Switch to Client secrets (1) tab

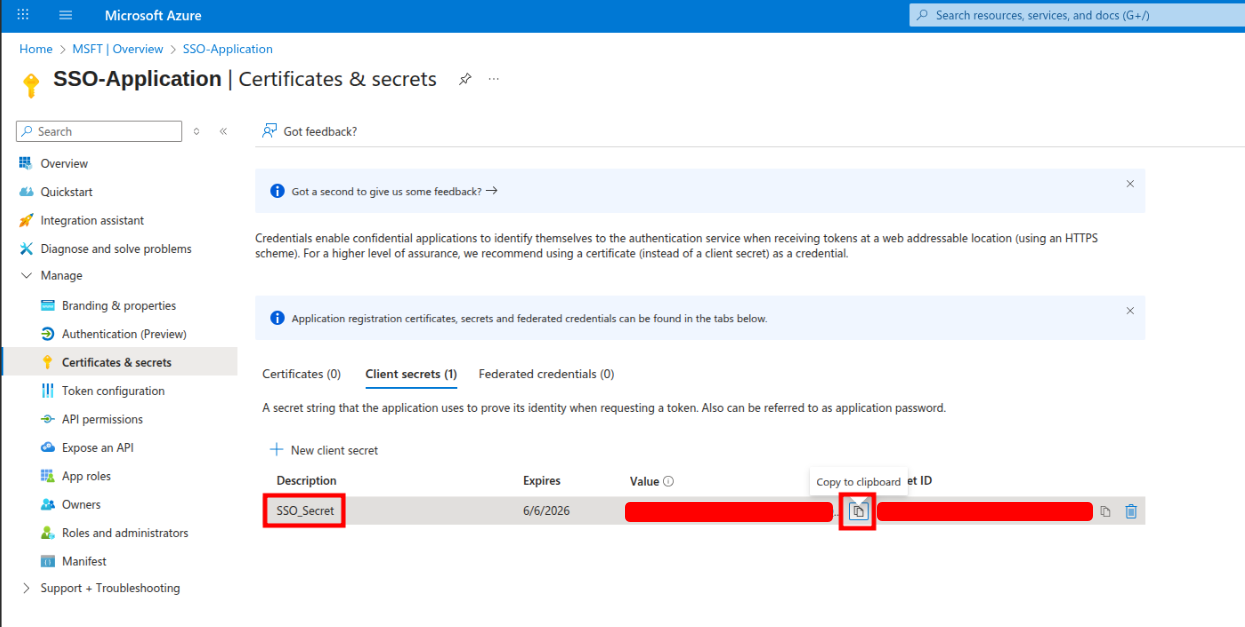pos(411,374)
